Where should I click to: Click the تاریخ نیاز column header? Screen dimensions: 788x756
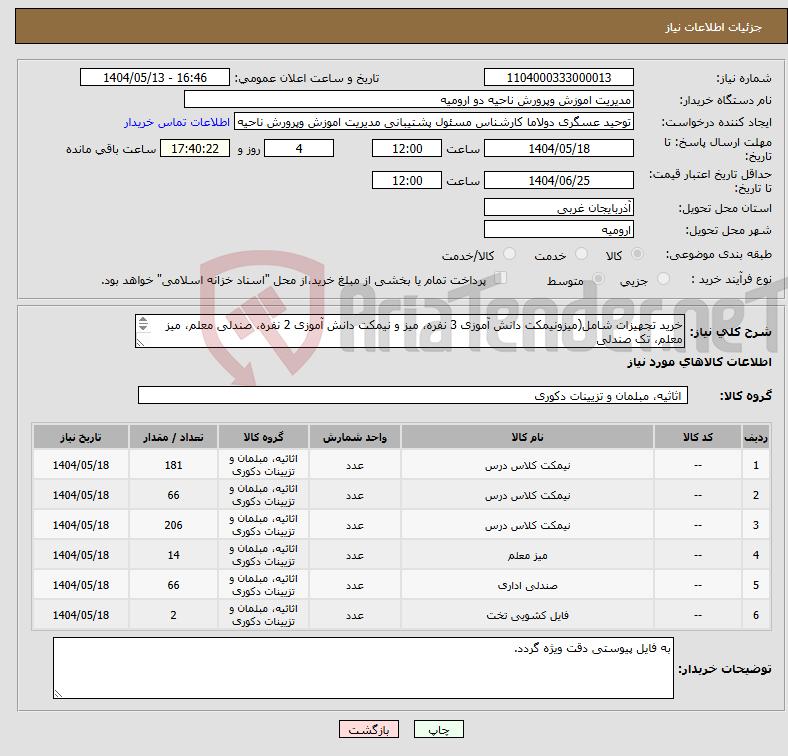pos(81,437)
